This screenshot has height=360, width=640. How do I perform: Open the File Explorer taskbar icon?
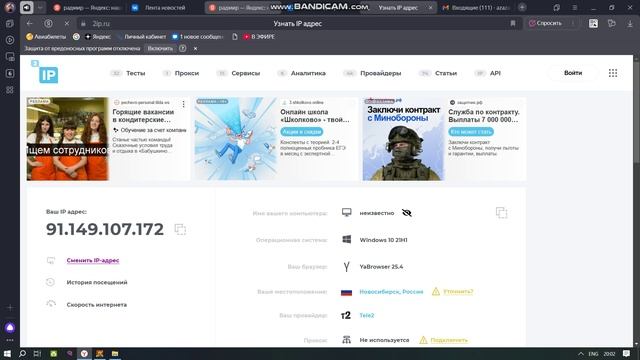(x=115, y=353)
